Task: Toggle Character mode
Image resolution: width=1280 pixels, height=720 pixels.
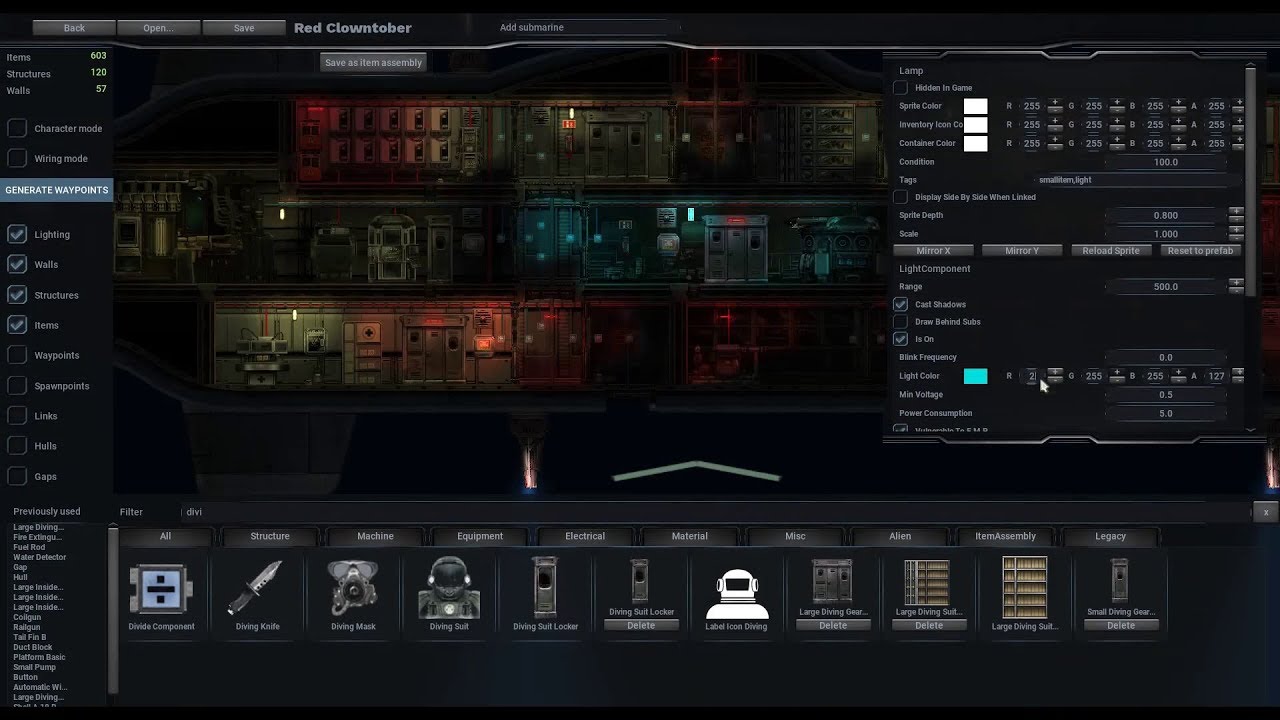Action: (17, 128)
